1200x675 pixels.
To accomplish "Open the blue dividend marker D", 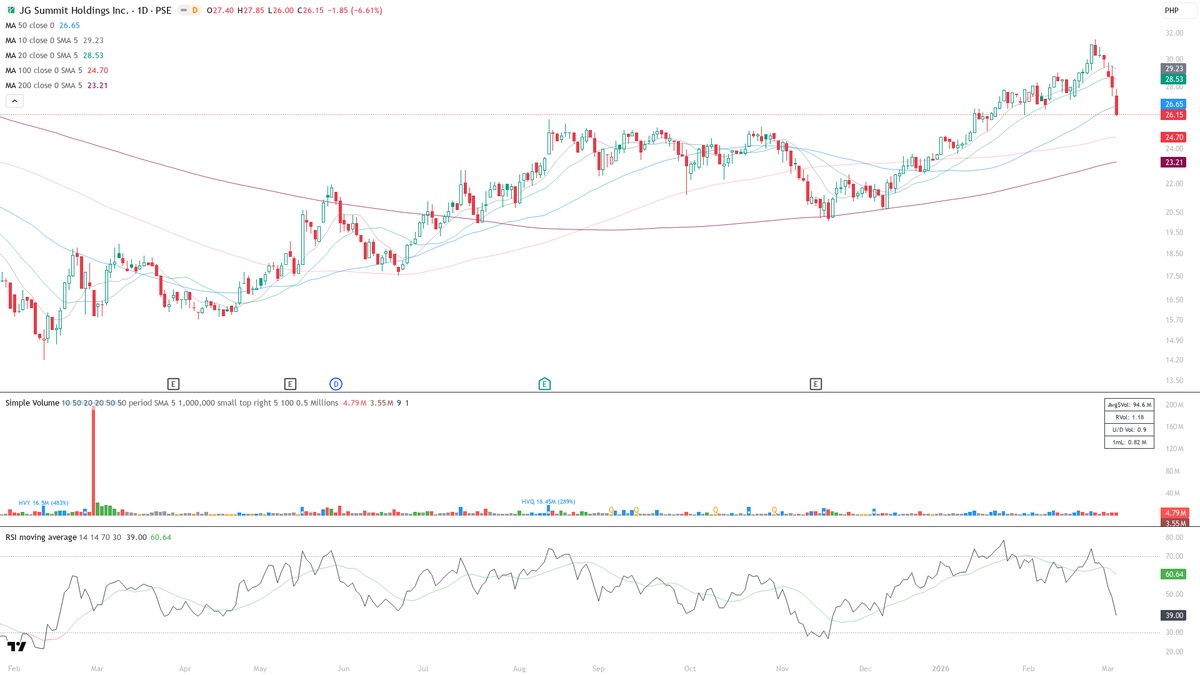I will click(x=336, y=383).
